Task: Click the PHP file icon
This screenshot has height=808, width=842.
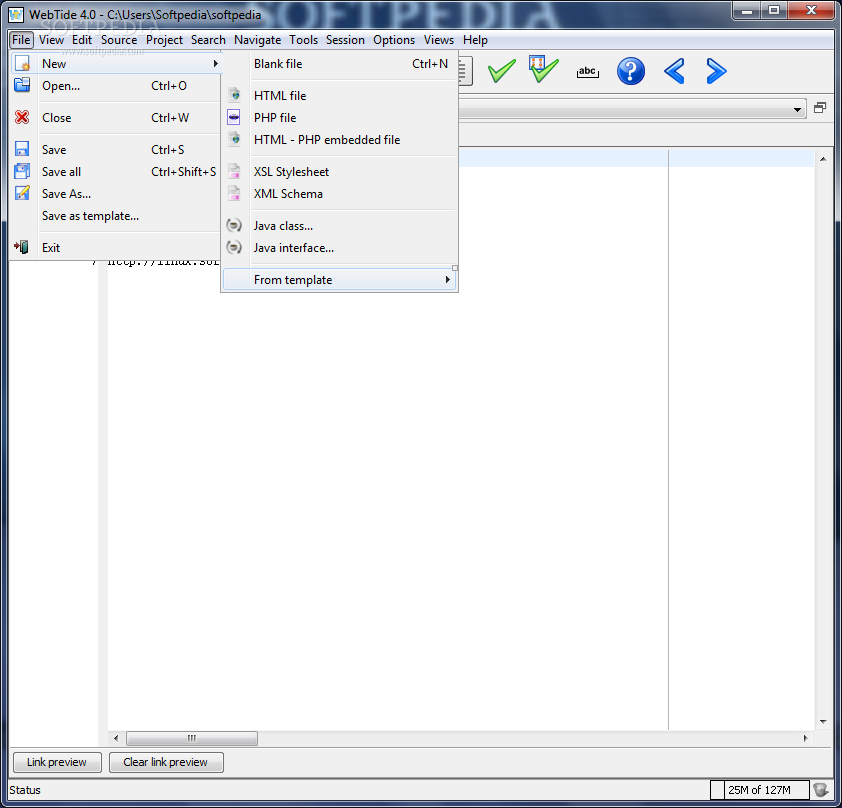Action: click(x=234, y=117)
